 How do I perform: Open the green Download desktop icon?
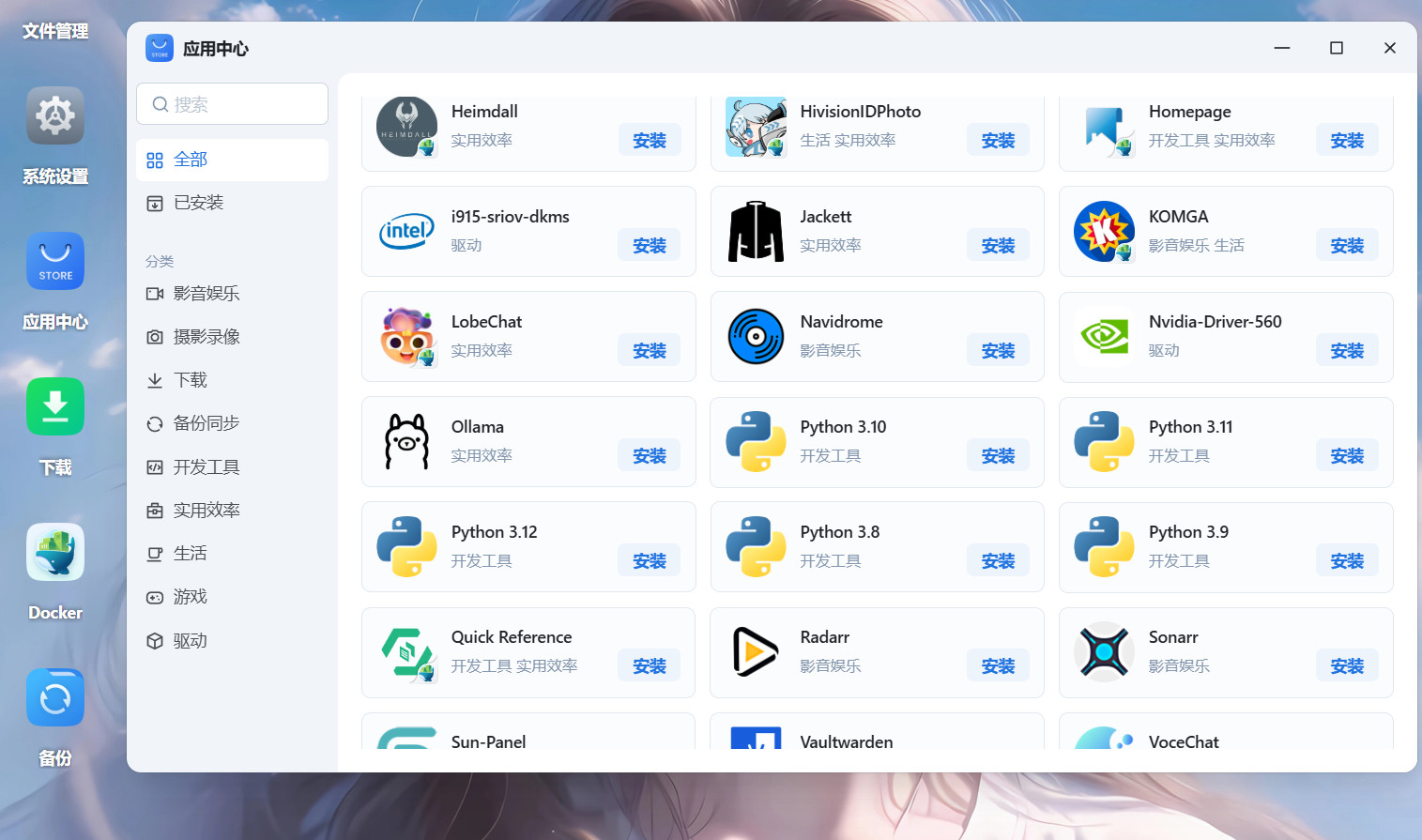tap(55, 406)
